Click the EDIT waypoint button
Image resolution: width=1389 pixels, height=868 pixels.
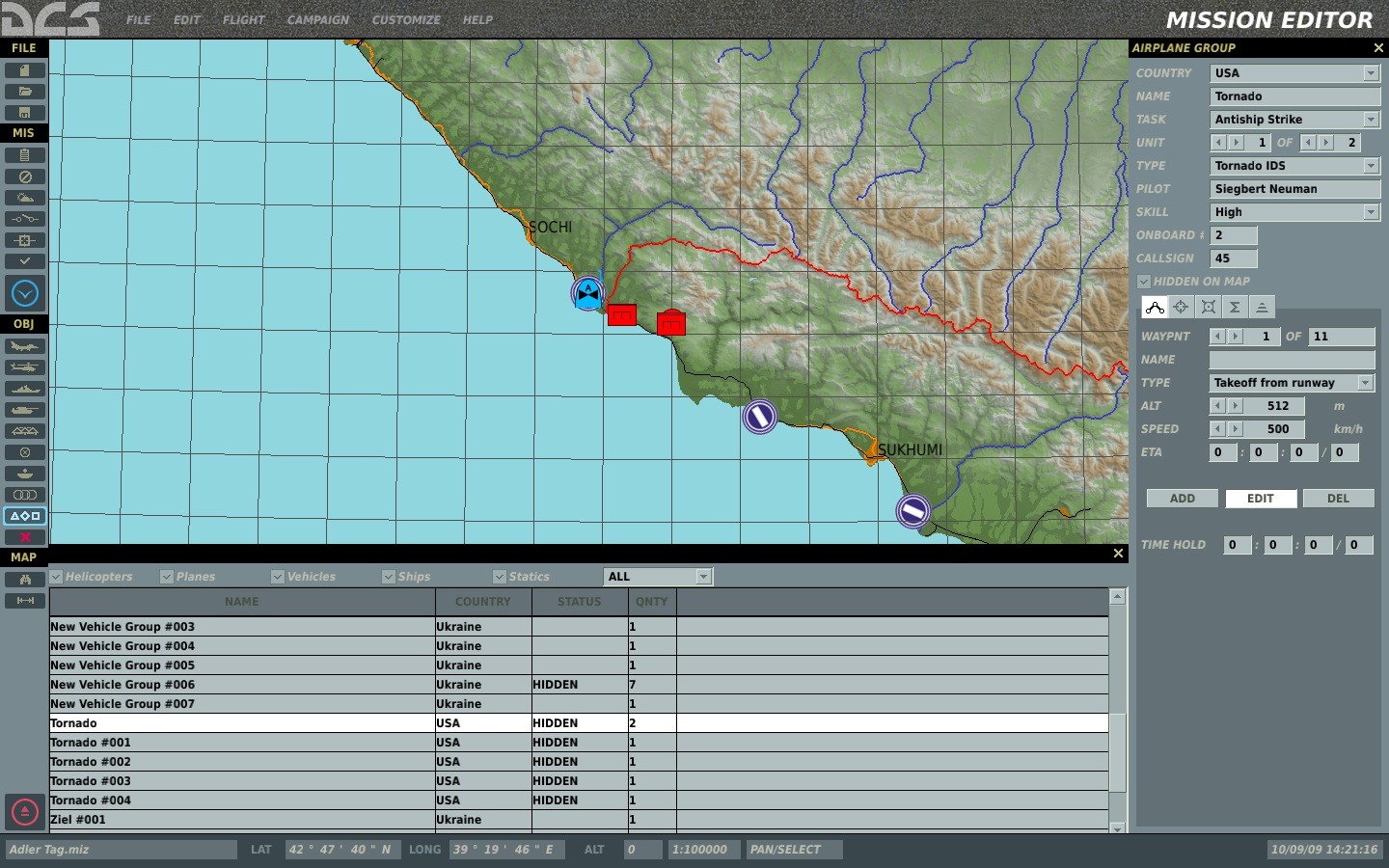pos(1261,499)
